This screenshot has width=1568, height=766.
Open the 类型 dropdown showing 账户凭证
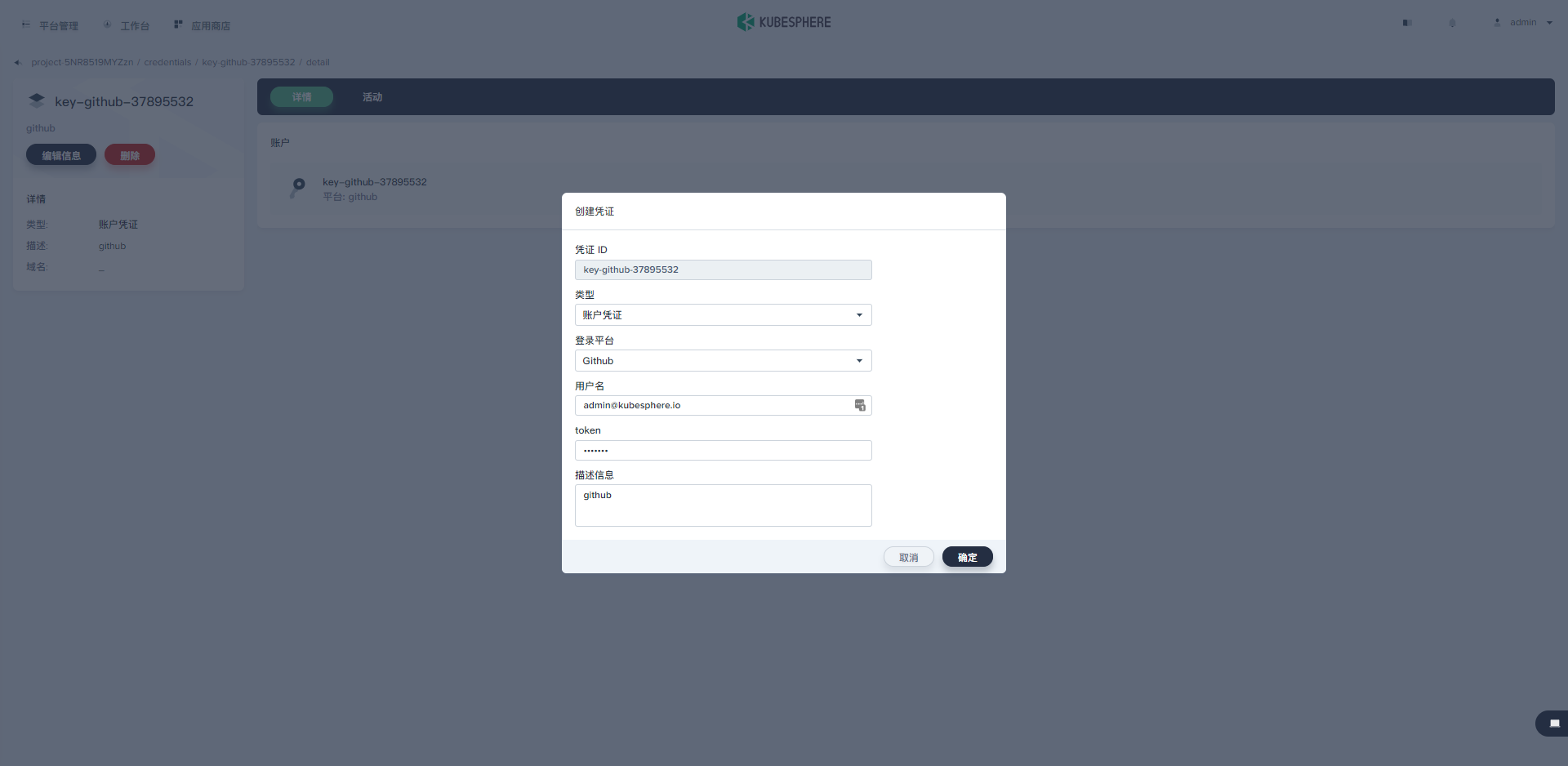click(724, 315)
